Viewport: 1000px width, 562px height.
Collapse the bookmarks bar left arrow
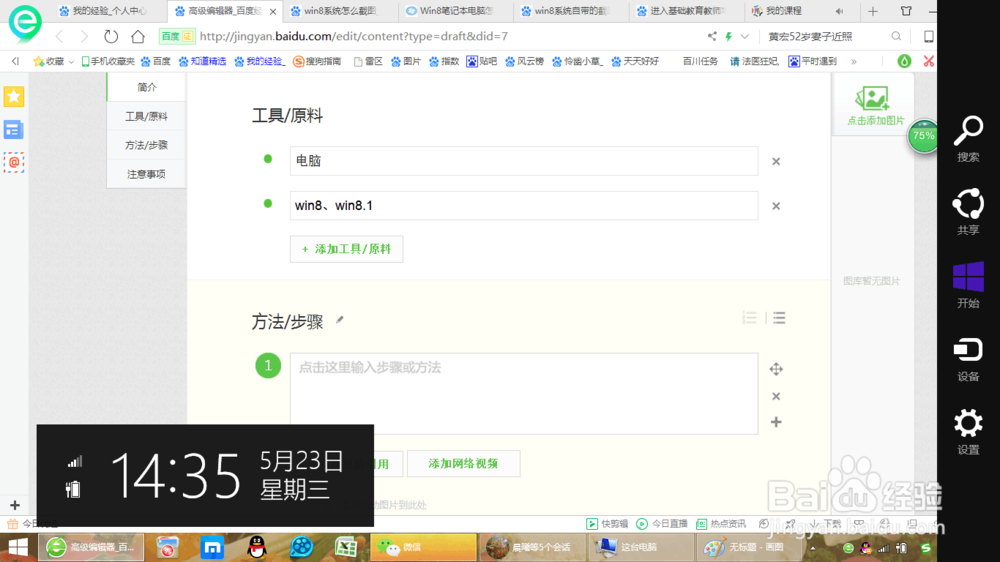click(x=15, y=61)
